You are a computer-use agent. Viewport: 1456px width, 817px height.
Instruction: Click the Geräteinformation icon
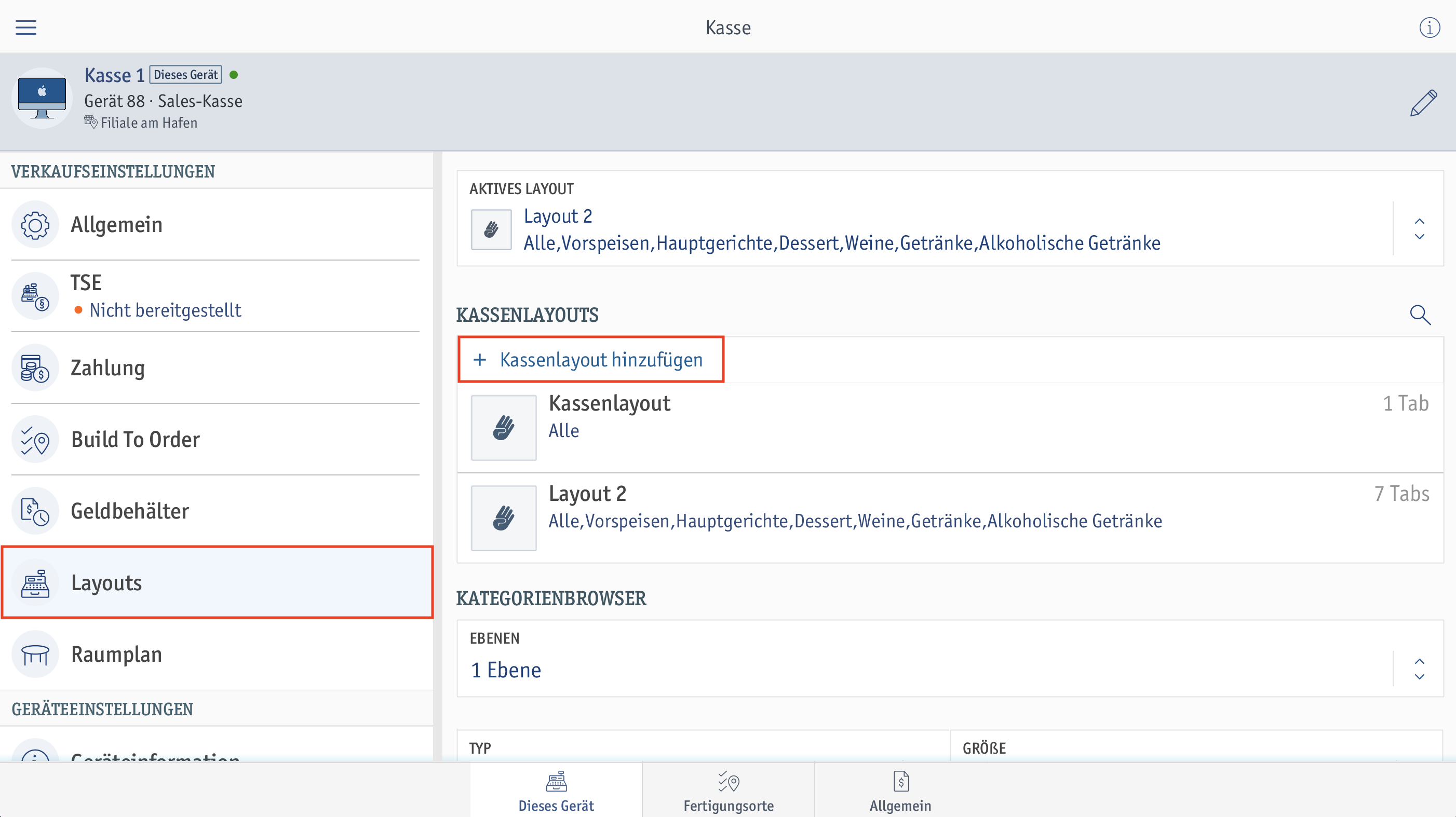click(35, 752)
